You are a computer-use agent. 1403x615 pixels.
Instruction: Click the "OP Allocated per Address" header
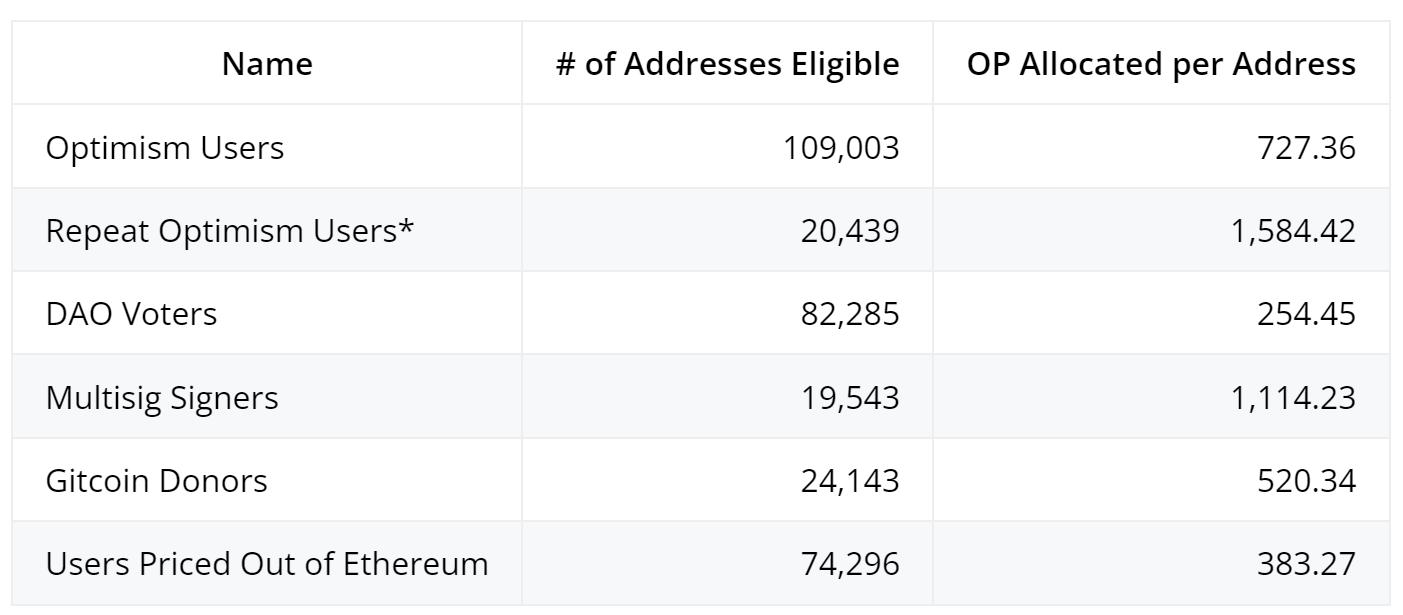[x=1161, y=64]
